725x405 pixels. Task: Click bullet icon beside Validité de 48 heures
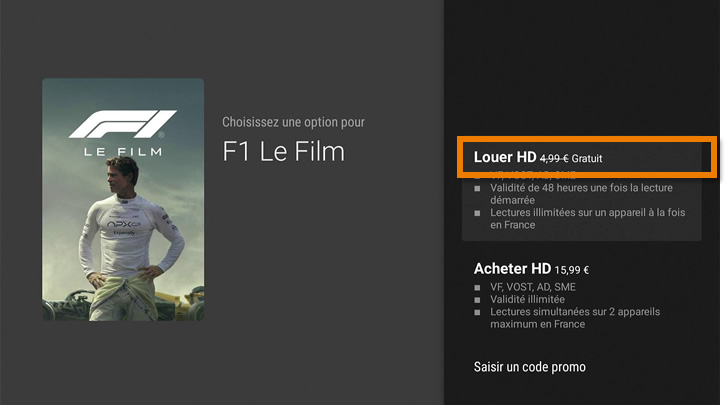(477, 188)
